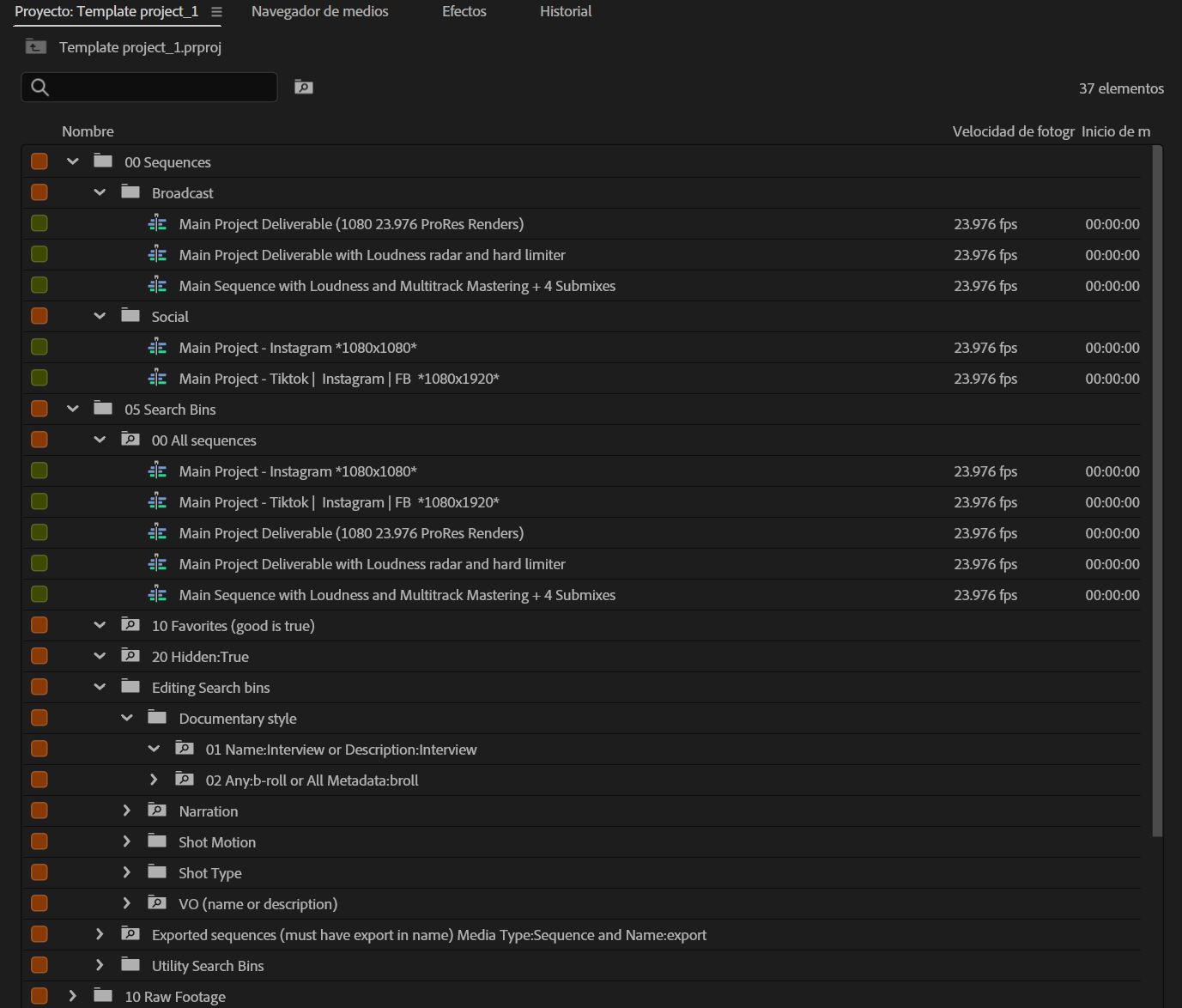Click the 05 Search Bins folder icon
This screenshot has width=1182, height=1008.
[103, 408]
